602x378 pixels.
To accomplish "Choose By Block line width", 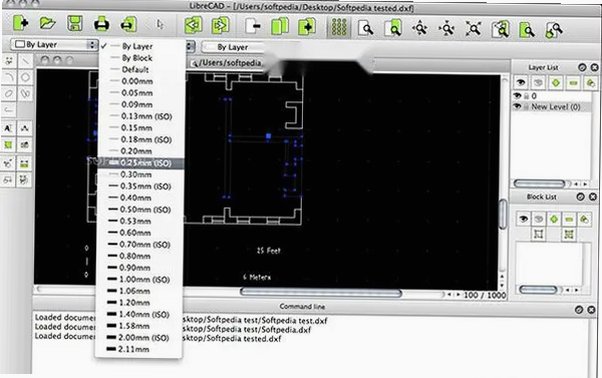I will [141, 58].
